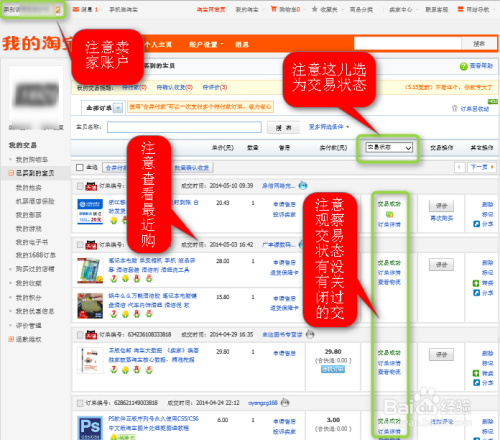Screen dimensions: 500x440
Task: Click into the 宝贝名称 search field
Action: coord(184,127)
